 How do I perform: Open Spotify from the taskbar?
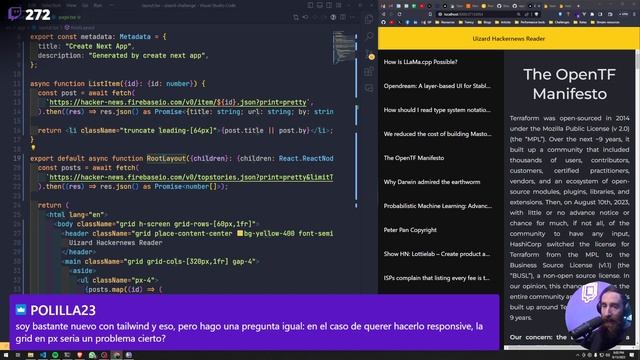point(55,355)
